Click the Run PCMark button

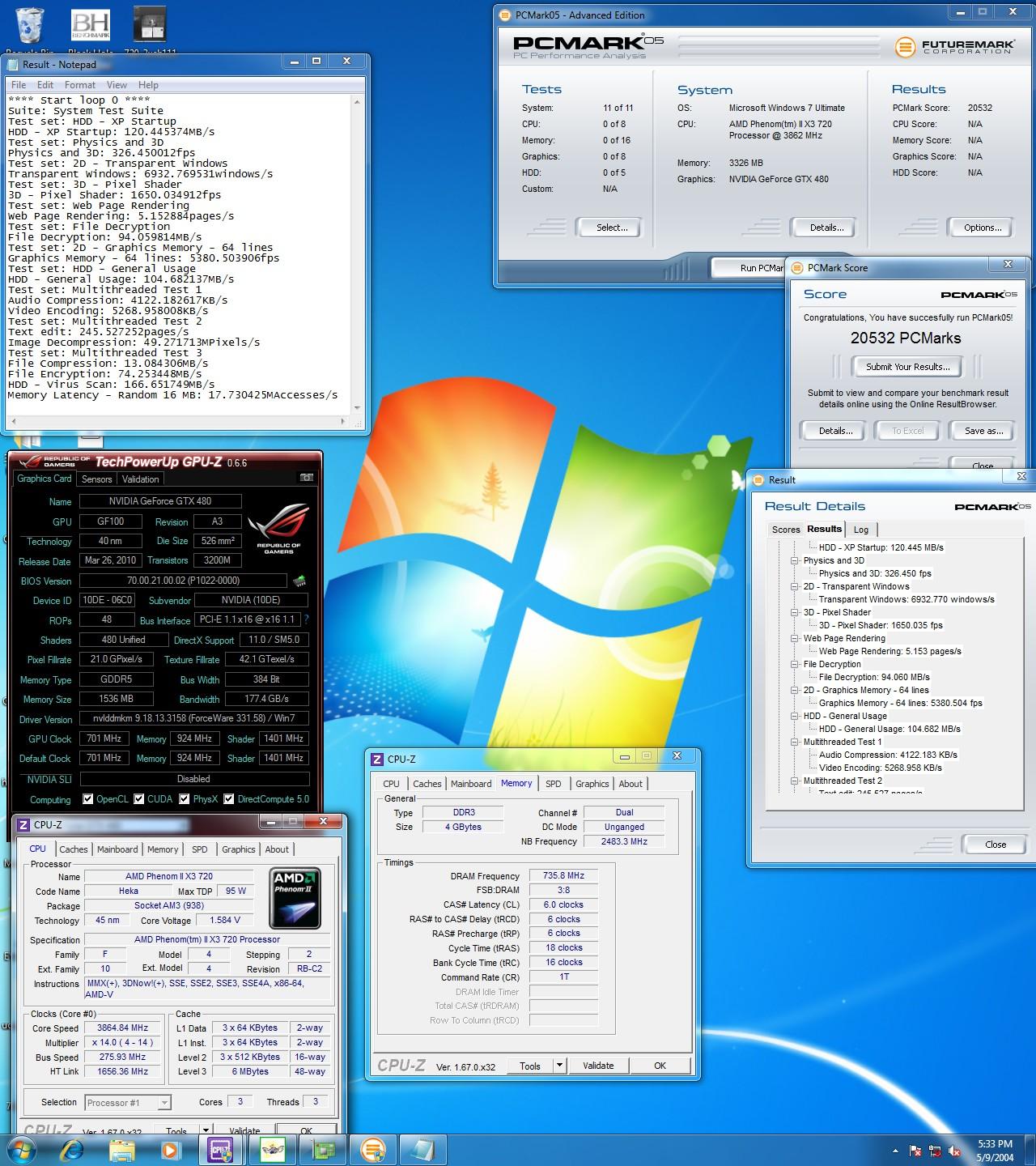coord(749,268)
